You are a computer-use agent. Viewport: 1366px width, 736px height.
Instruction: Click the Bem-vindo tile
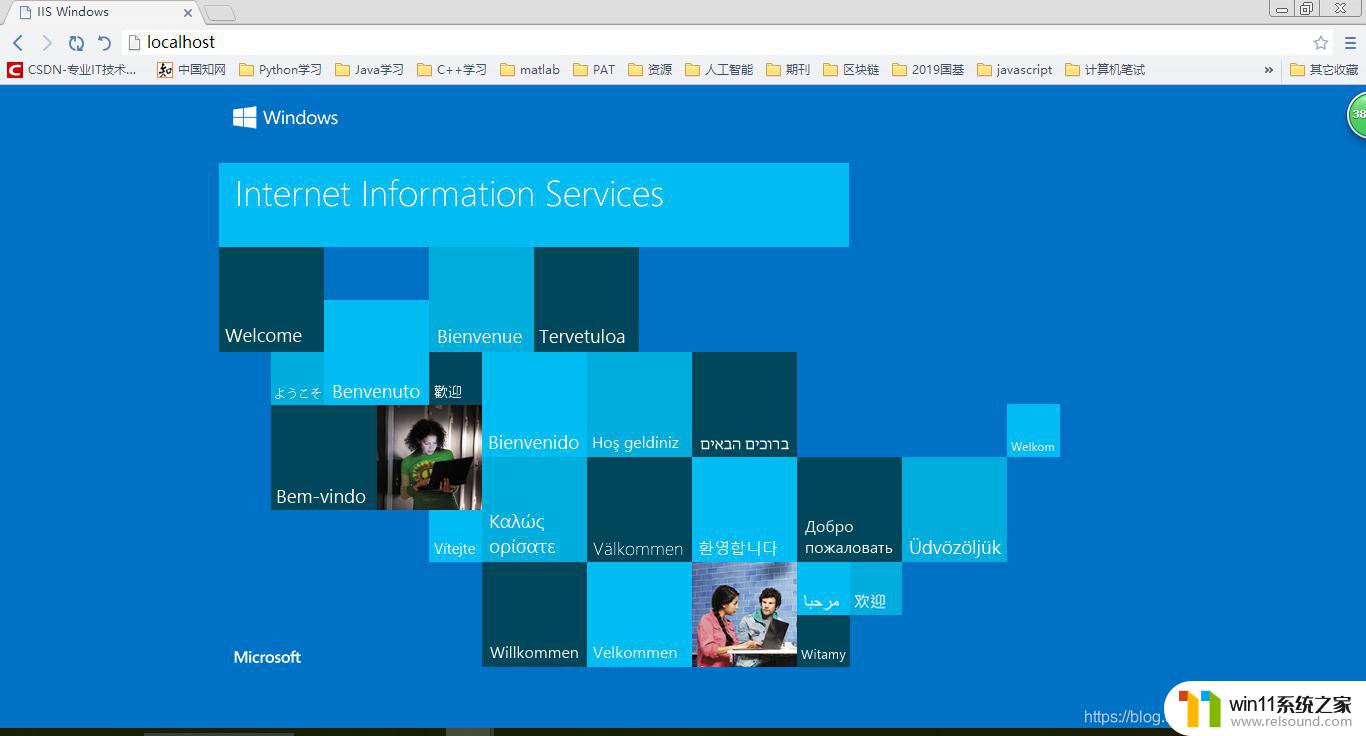click(324, 458)
